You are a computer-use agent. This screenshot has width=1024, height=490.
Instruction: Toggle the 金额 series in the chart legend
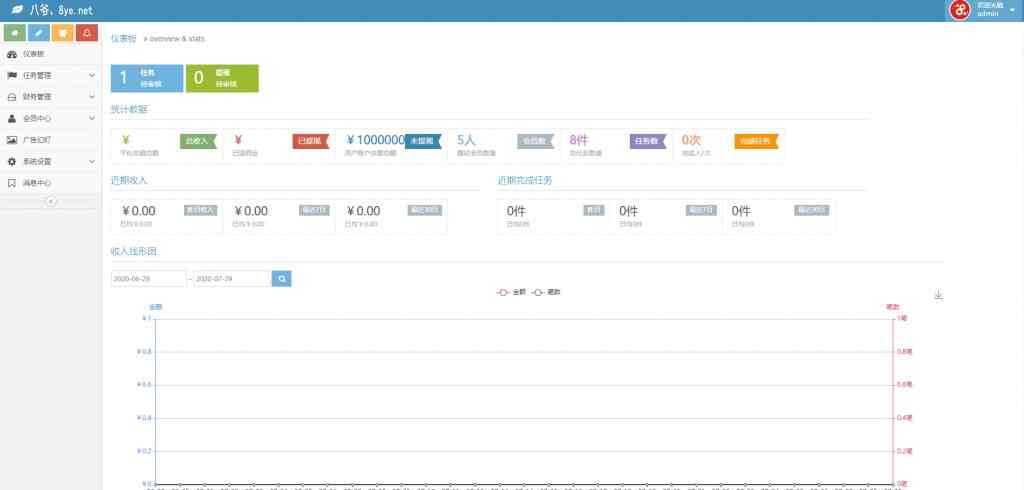(x=512, y=293)
